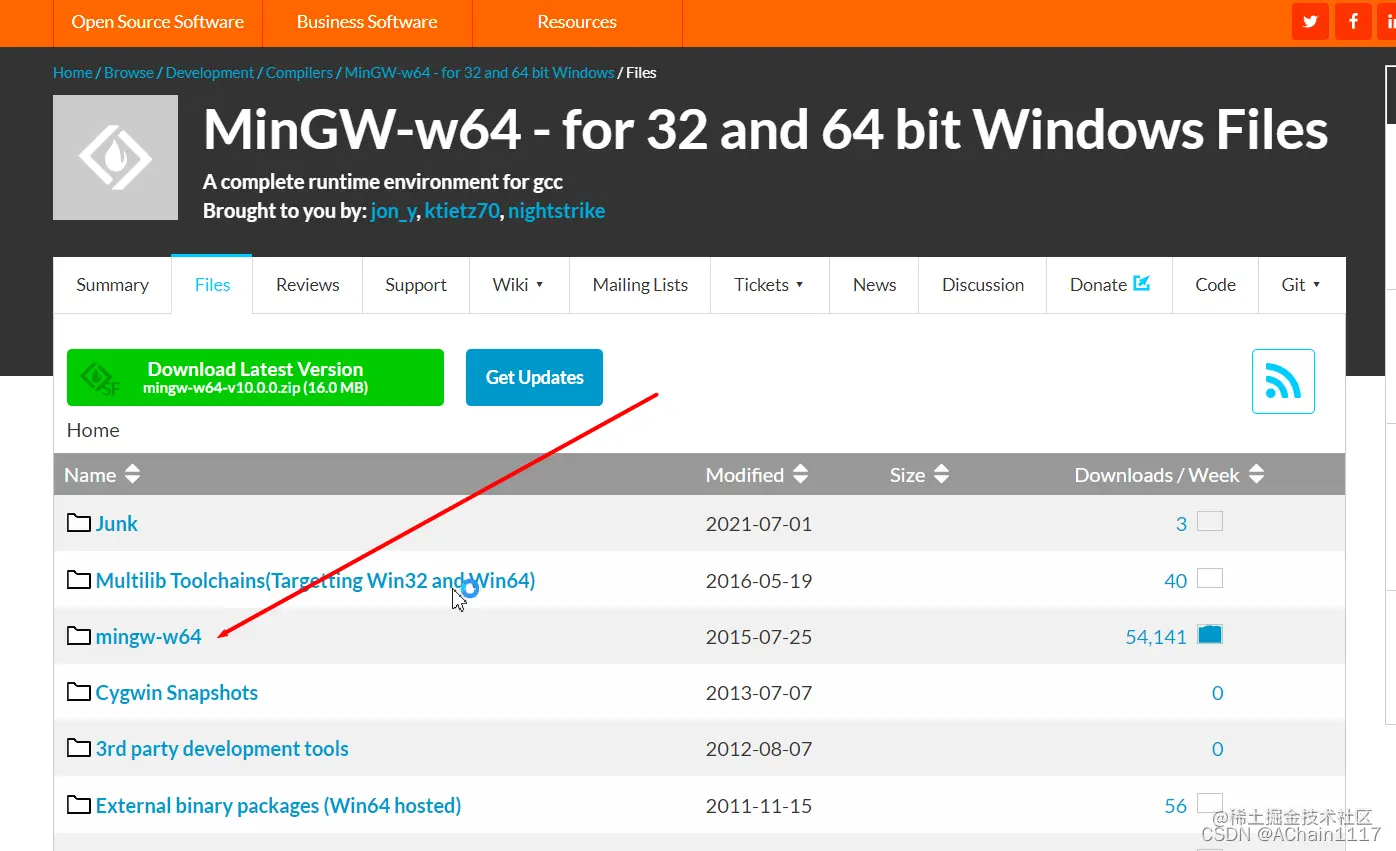The height and width of the screenshot is (851, 1396).
Task: Open the Mailing Lists tab
Action: 640,285
